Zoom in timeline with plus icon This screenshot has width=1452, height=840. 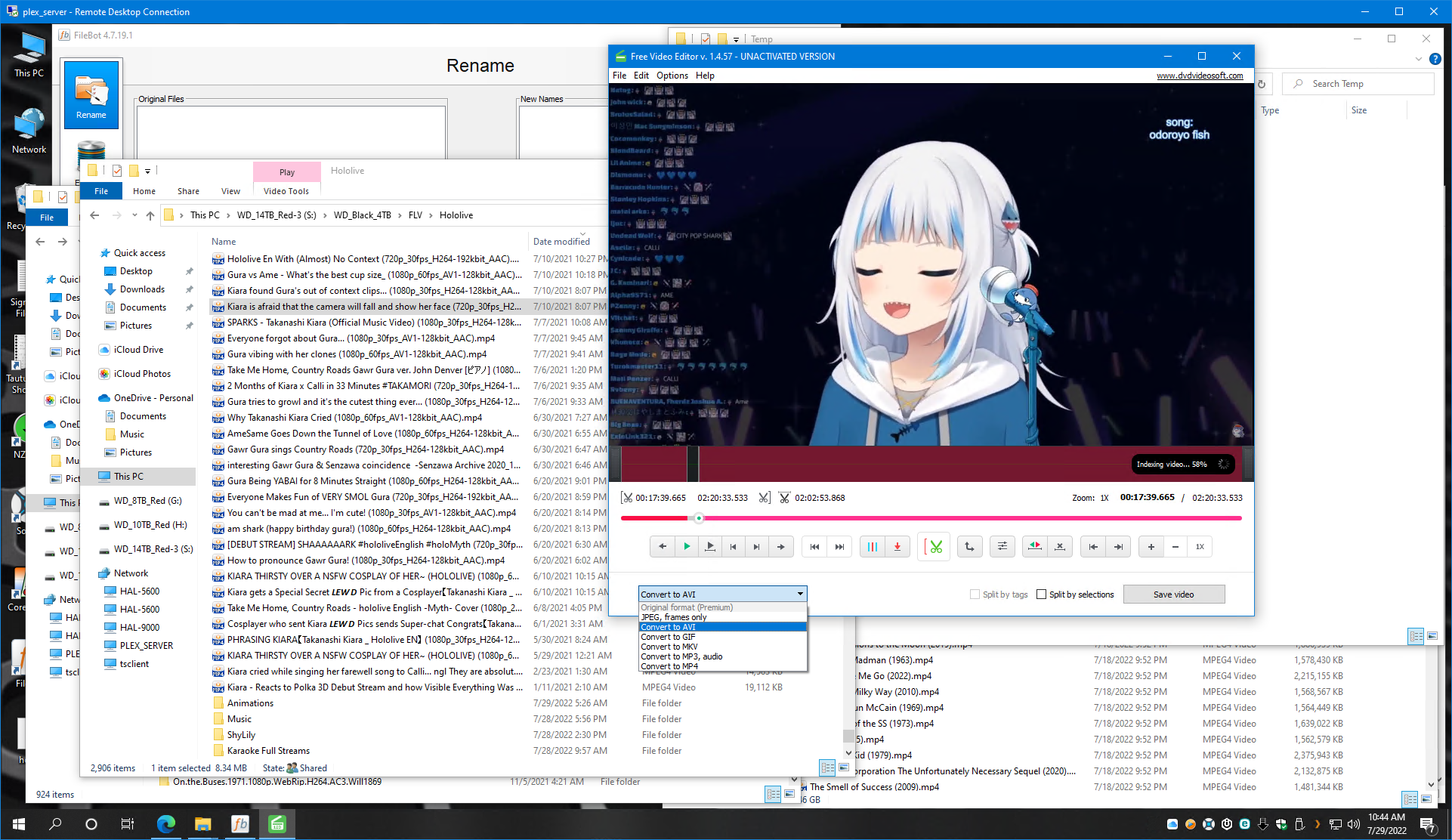(1151, 547)
